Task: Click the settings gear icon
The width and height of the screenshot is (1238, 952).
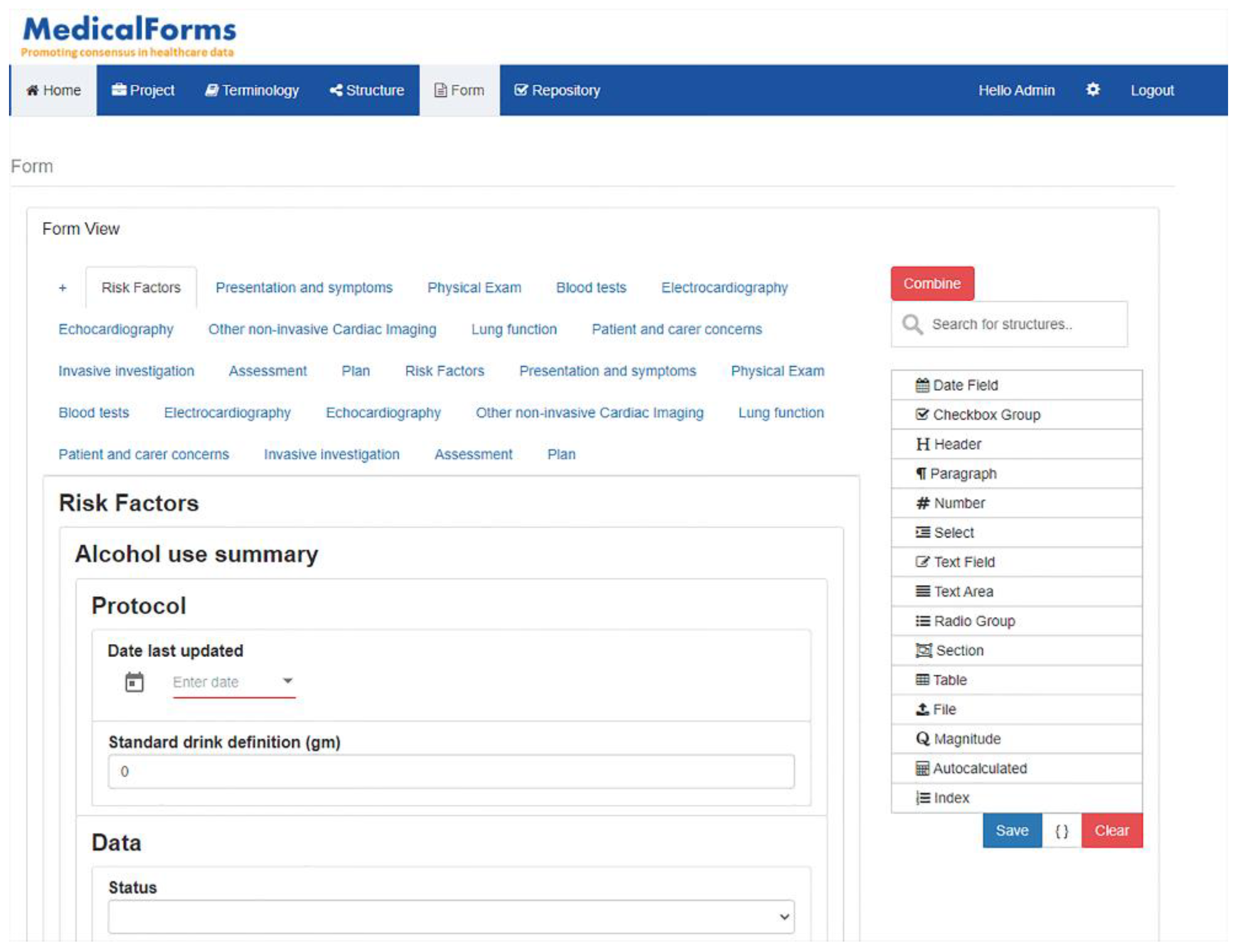Action: (x=1092, y=90)
